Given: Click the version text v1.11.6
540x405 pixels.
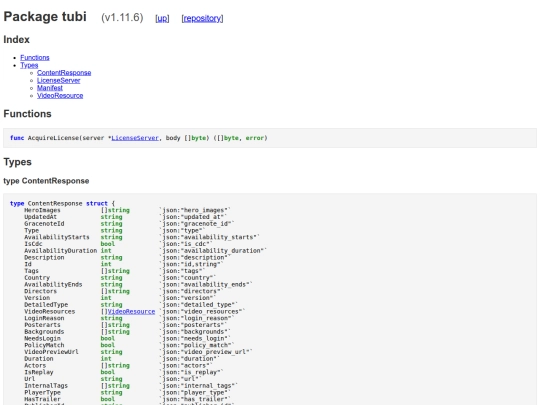Looking at the screenshot, I should [122, 18].
